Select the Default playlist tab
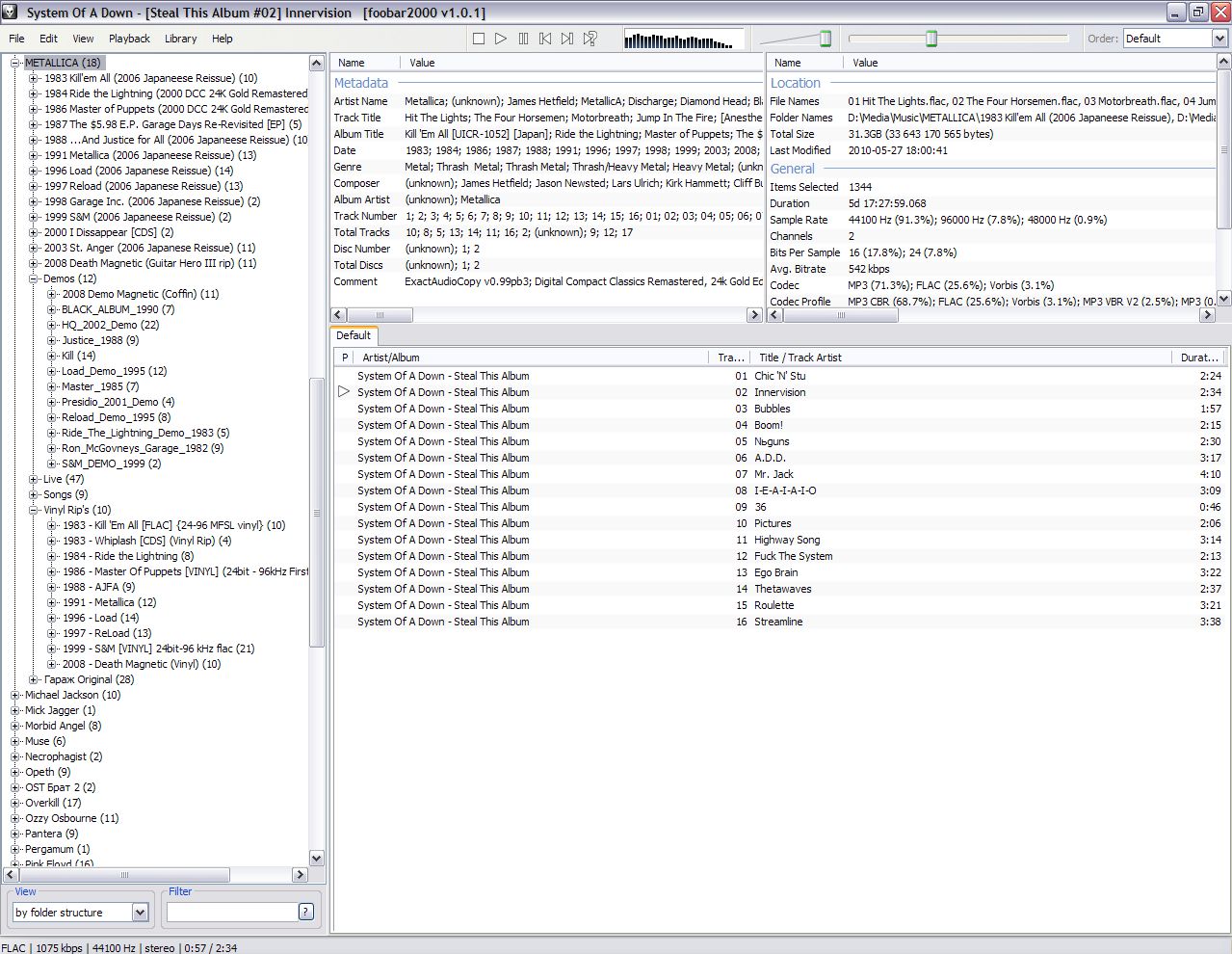Viewport: 1232px width, 954px height. click(354, 335)
